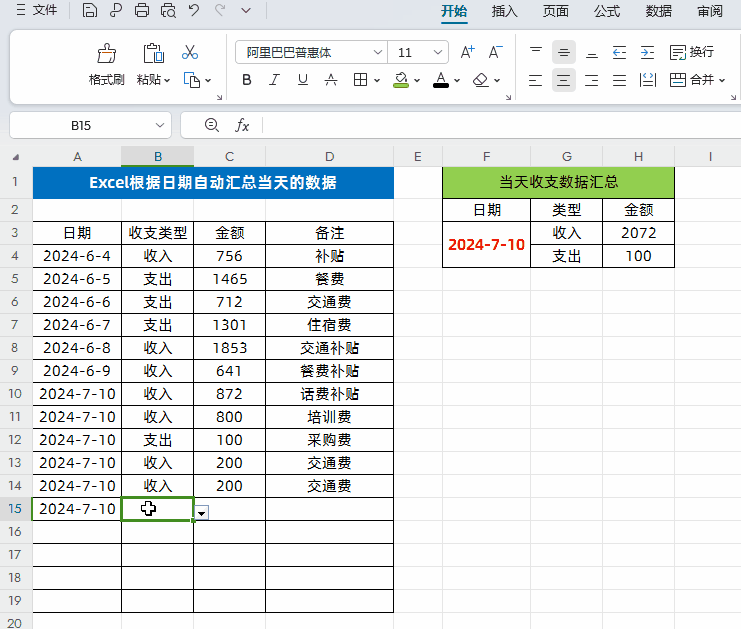This screenshot has width=741, height=629.
Task: Switch to the 公式 tab
Action: click(x=607, y=11)
